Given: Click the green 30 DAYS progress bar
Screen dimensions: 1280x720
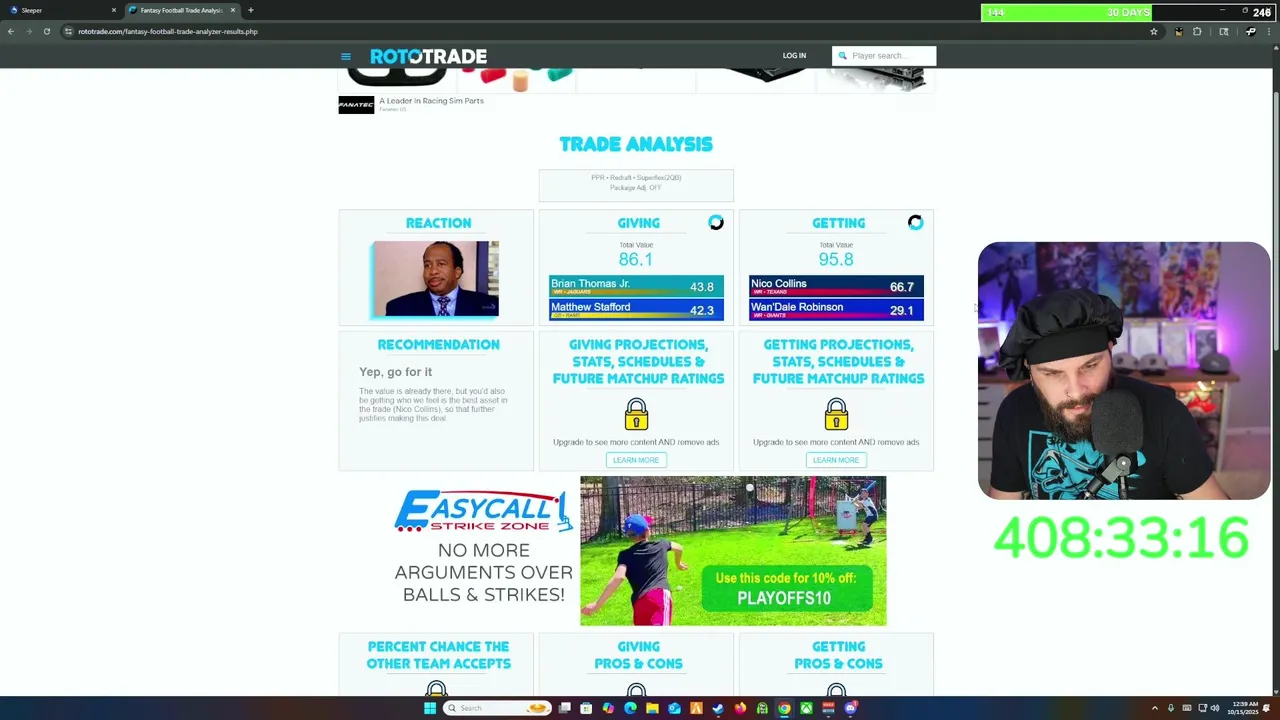Looking at the screenshot, I should (1066, 12).
